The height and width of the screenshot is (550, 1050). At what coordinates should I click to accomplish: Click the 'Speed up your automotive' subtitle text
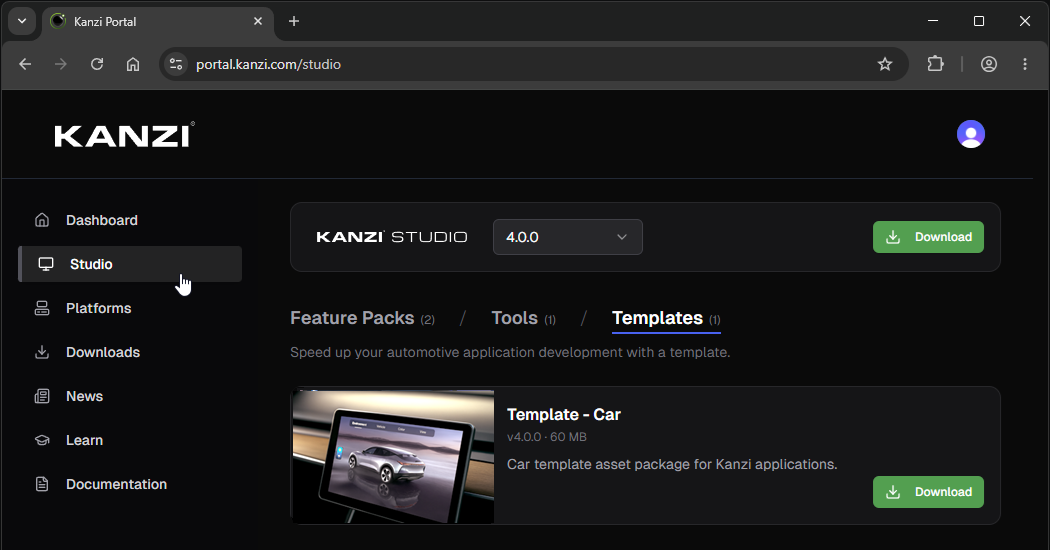[510, 352]
